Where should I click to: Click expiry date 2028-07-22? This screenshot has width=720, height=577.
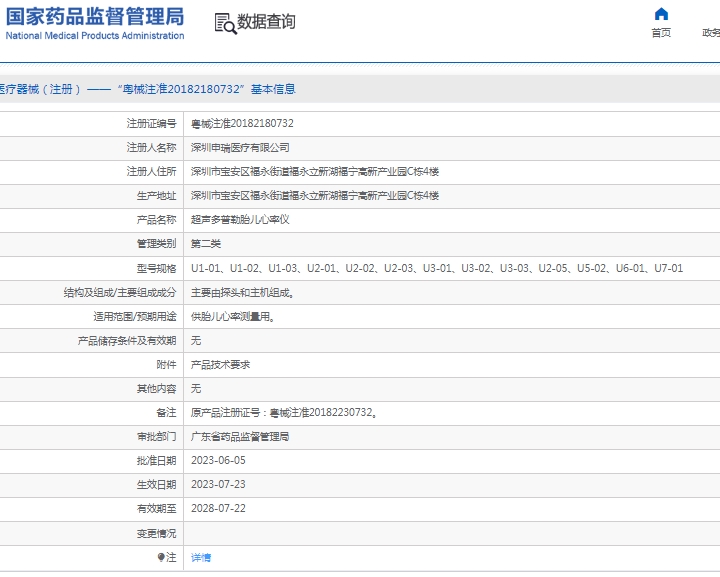(218, 509)
